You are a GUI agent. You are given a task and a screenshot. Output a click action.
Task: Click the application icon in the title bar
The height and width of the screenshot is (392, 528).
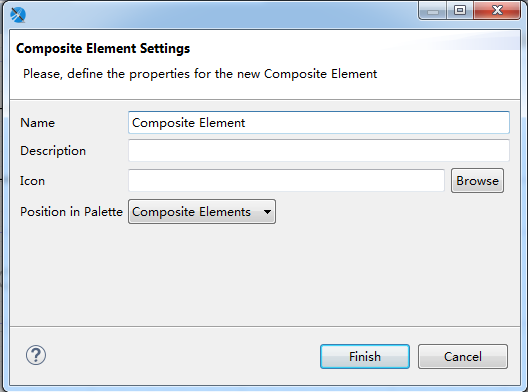click(x=18, y=15)
